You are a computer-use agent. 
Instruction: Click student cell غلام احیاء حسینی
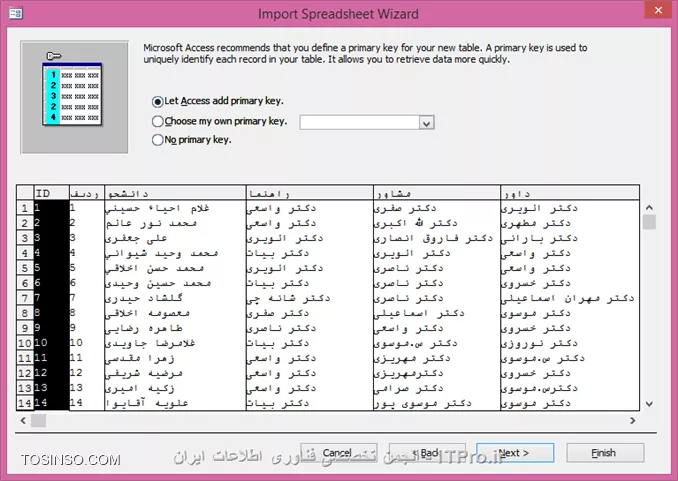(175, 208)
